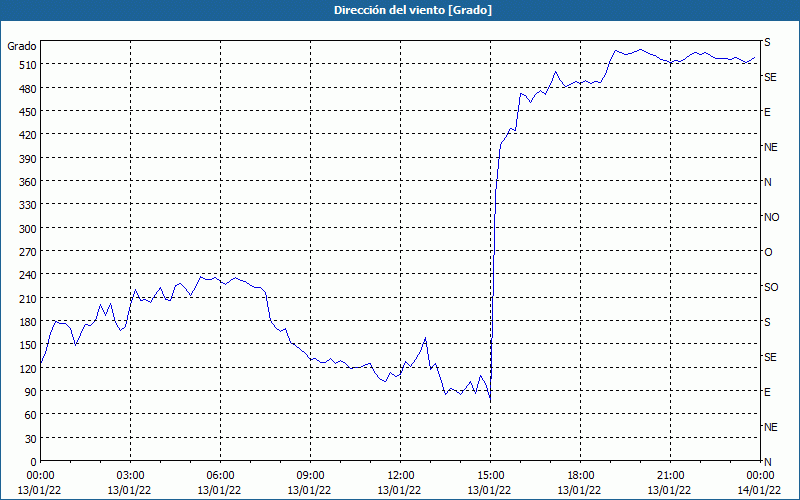Click the 'O' compass label on right axis
Viewport: 800px width, 500px height.
(x=768, y=253)
